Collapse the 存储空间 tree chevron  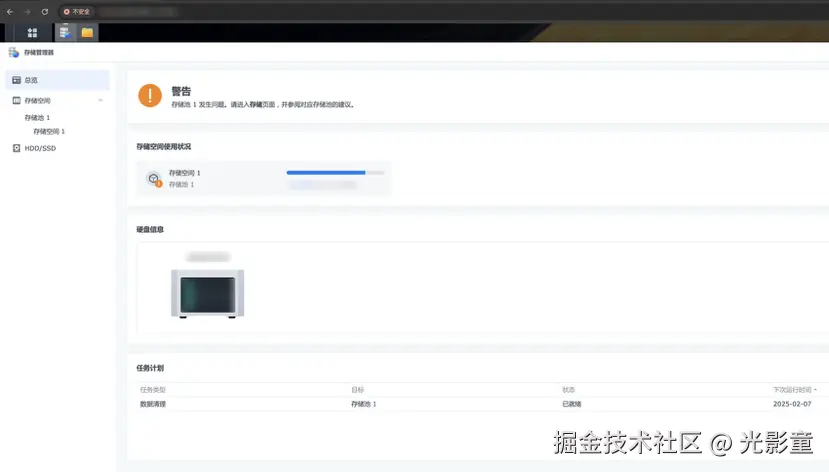coord(100,100)
